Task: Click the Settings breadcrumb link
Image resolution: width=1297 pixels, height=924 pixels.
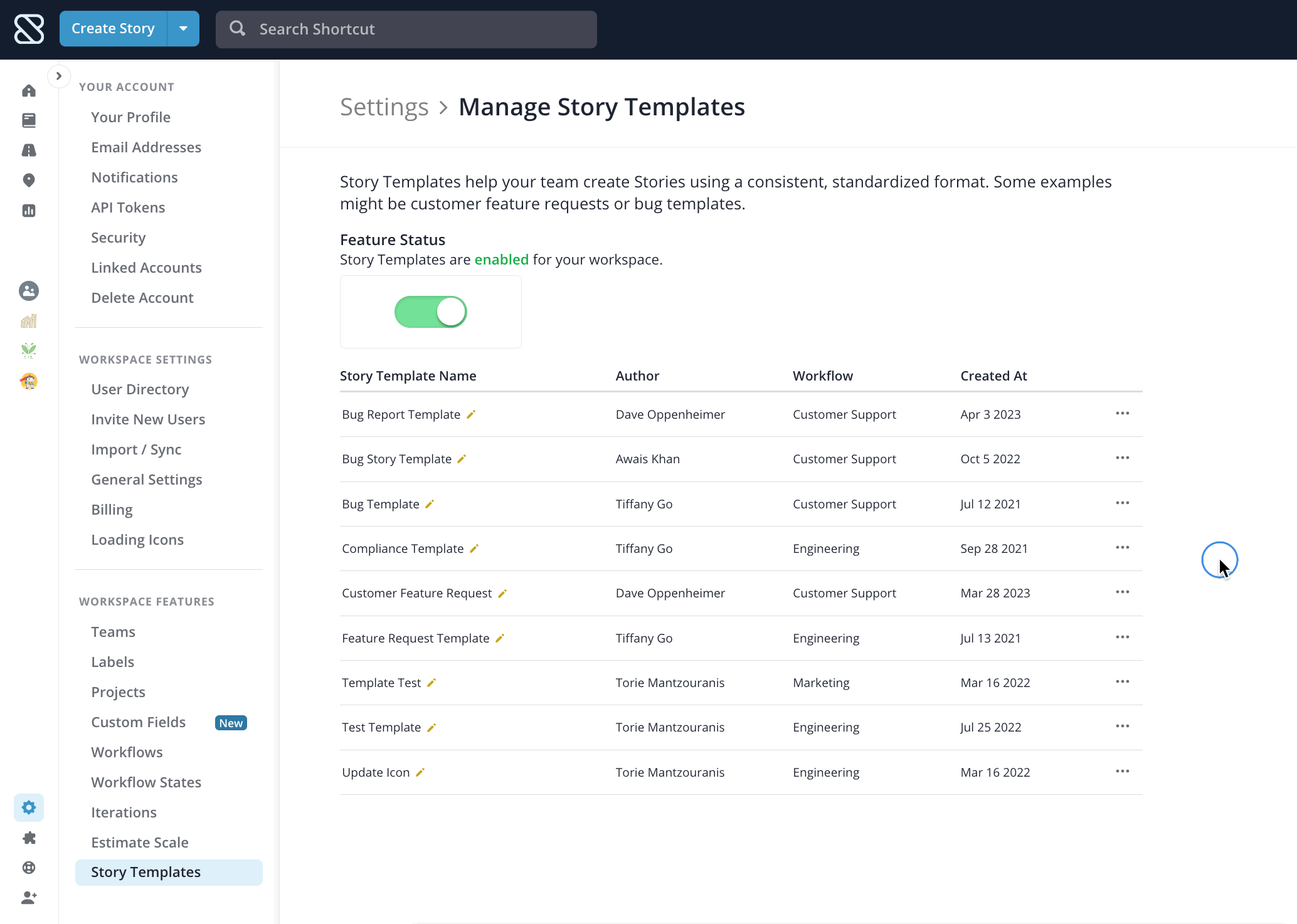Action: [x=384, y=107]
